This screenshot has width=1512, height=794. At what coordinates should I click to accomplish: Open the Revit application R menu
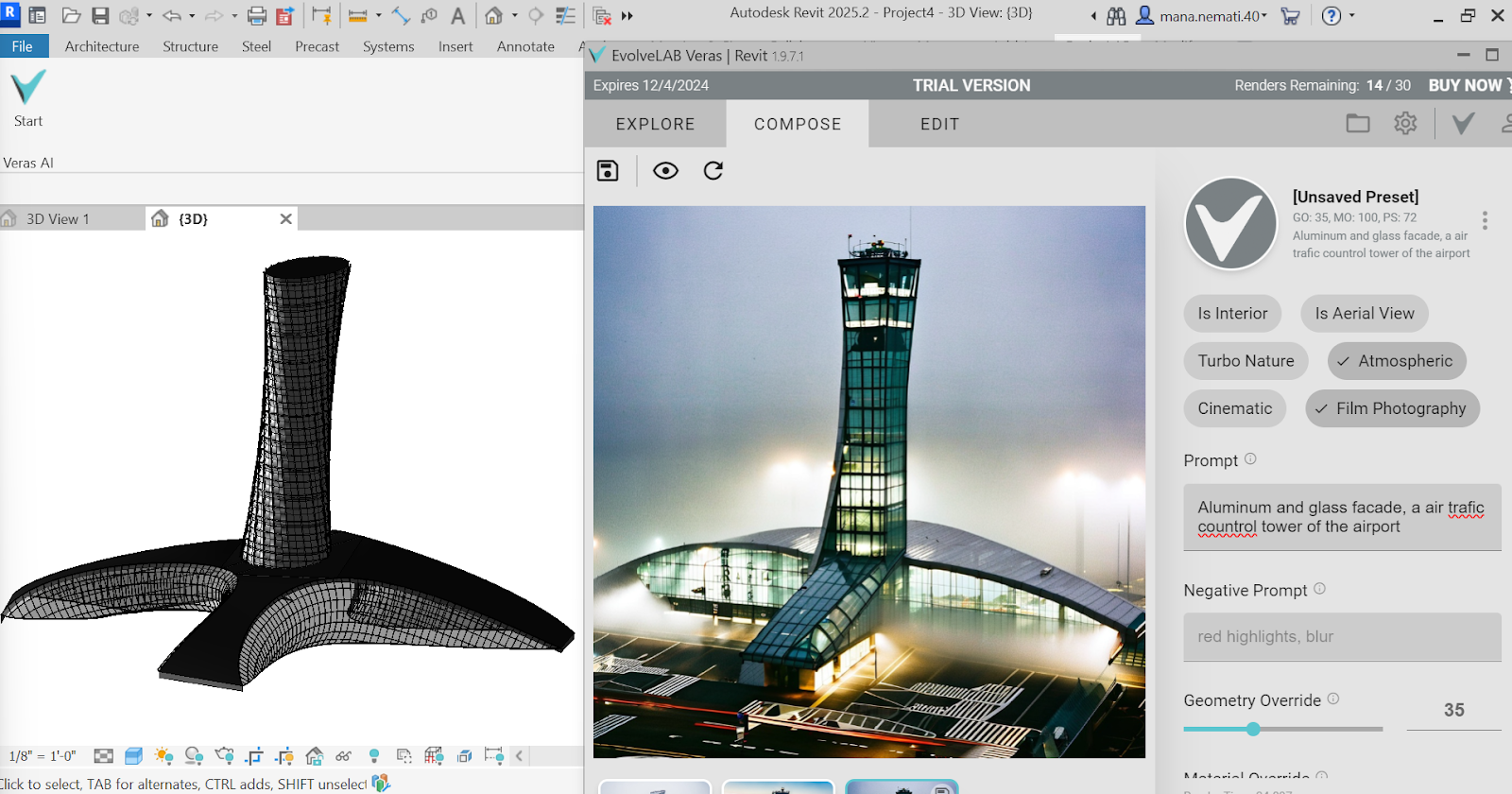tap(10, 14)
